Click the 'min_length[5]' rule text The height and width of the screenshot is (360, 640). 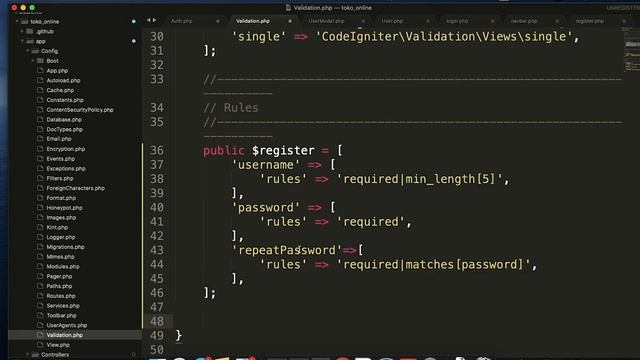(450, 179)
